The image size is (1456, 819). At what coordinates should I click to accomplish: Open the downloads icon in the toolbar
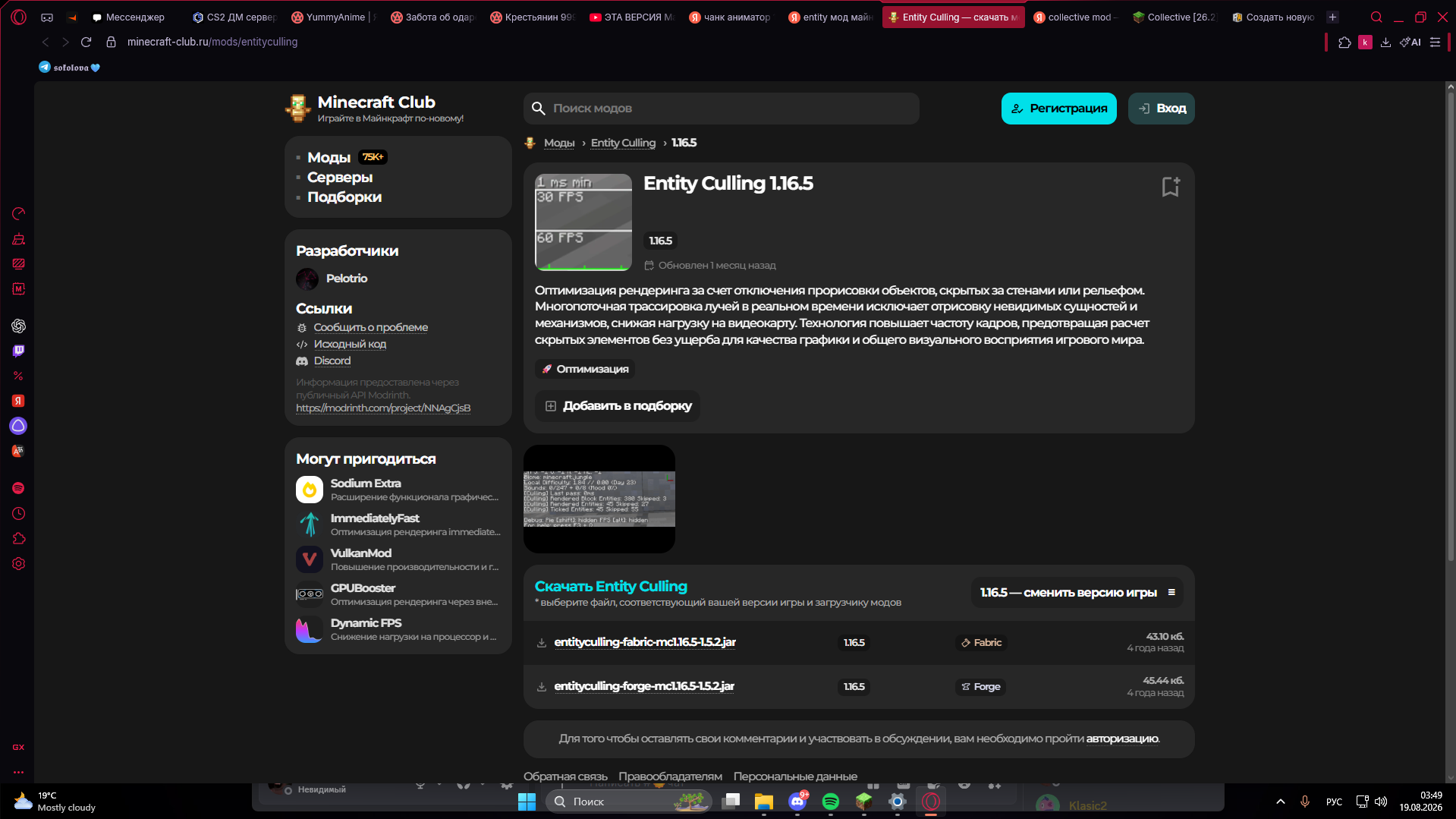(1385, 43)
